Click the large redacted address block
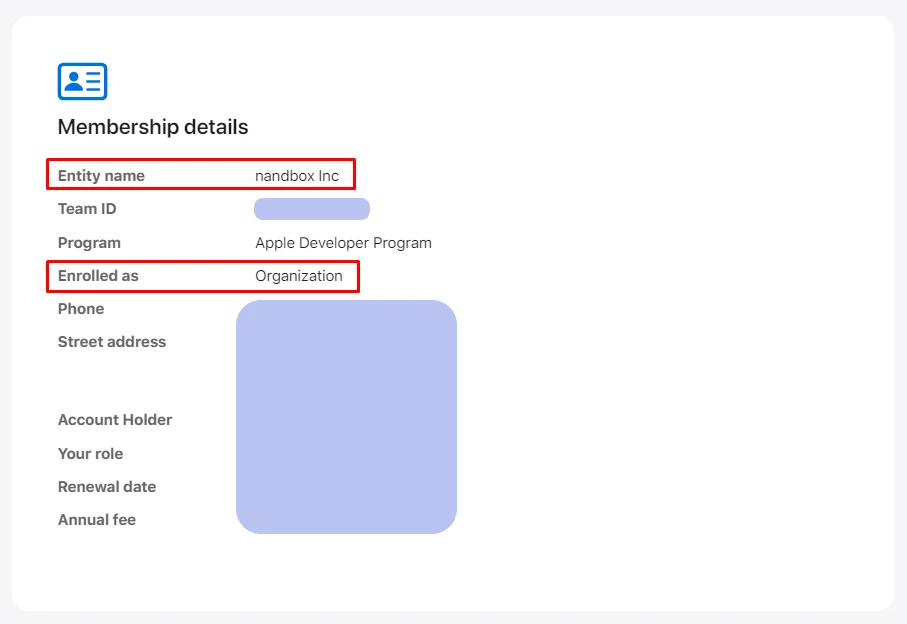This screenshot has height=624, width=907. click(x=346, y=415)
